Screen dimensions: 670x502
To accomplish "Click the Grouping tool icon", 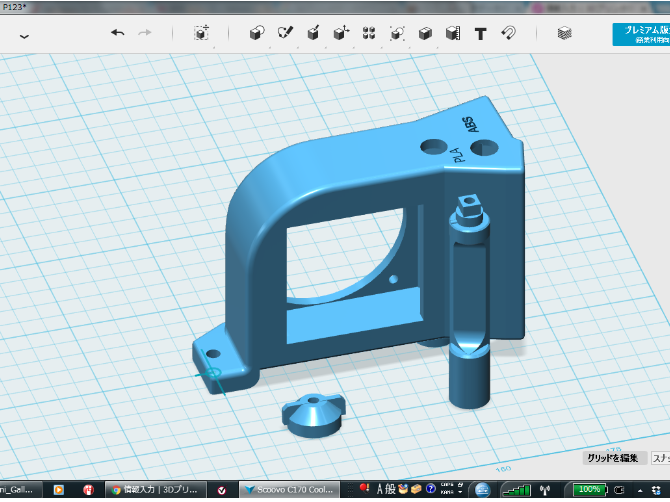I will click(x=397, y=33).
